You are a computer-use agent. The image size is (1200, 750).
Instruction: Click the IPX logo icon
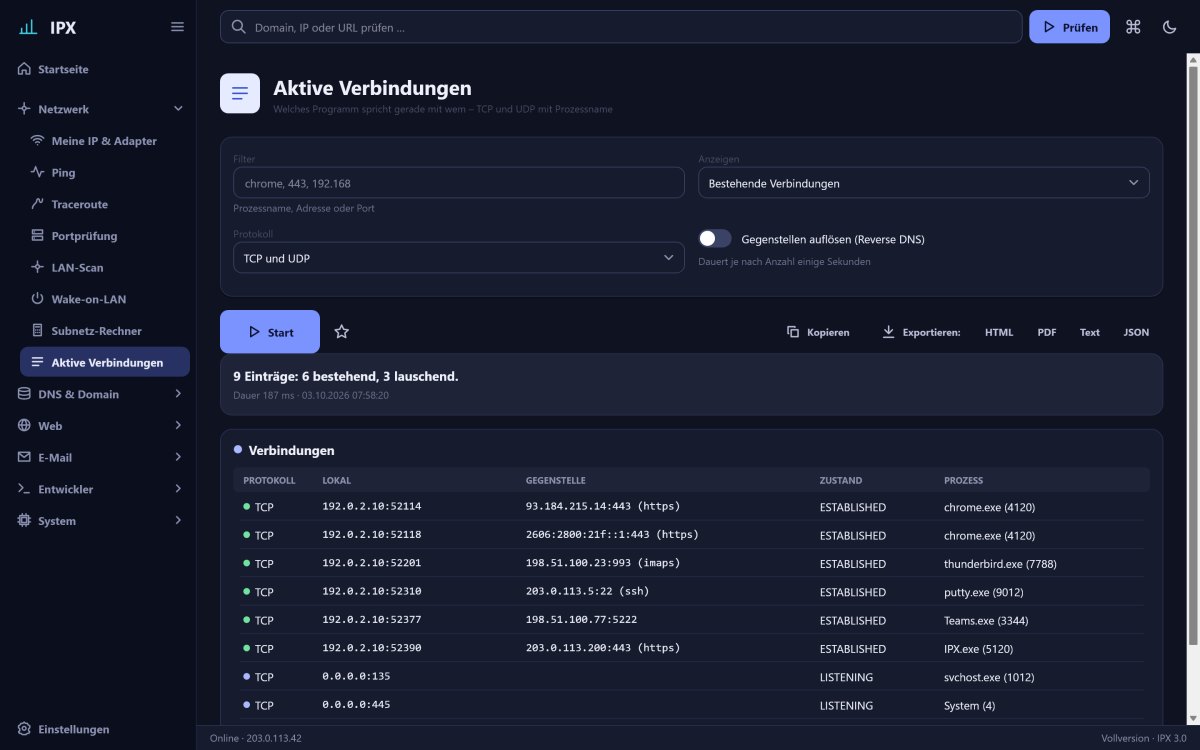click(28, 27)
